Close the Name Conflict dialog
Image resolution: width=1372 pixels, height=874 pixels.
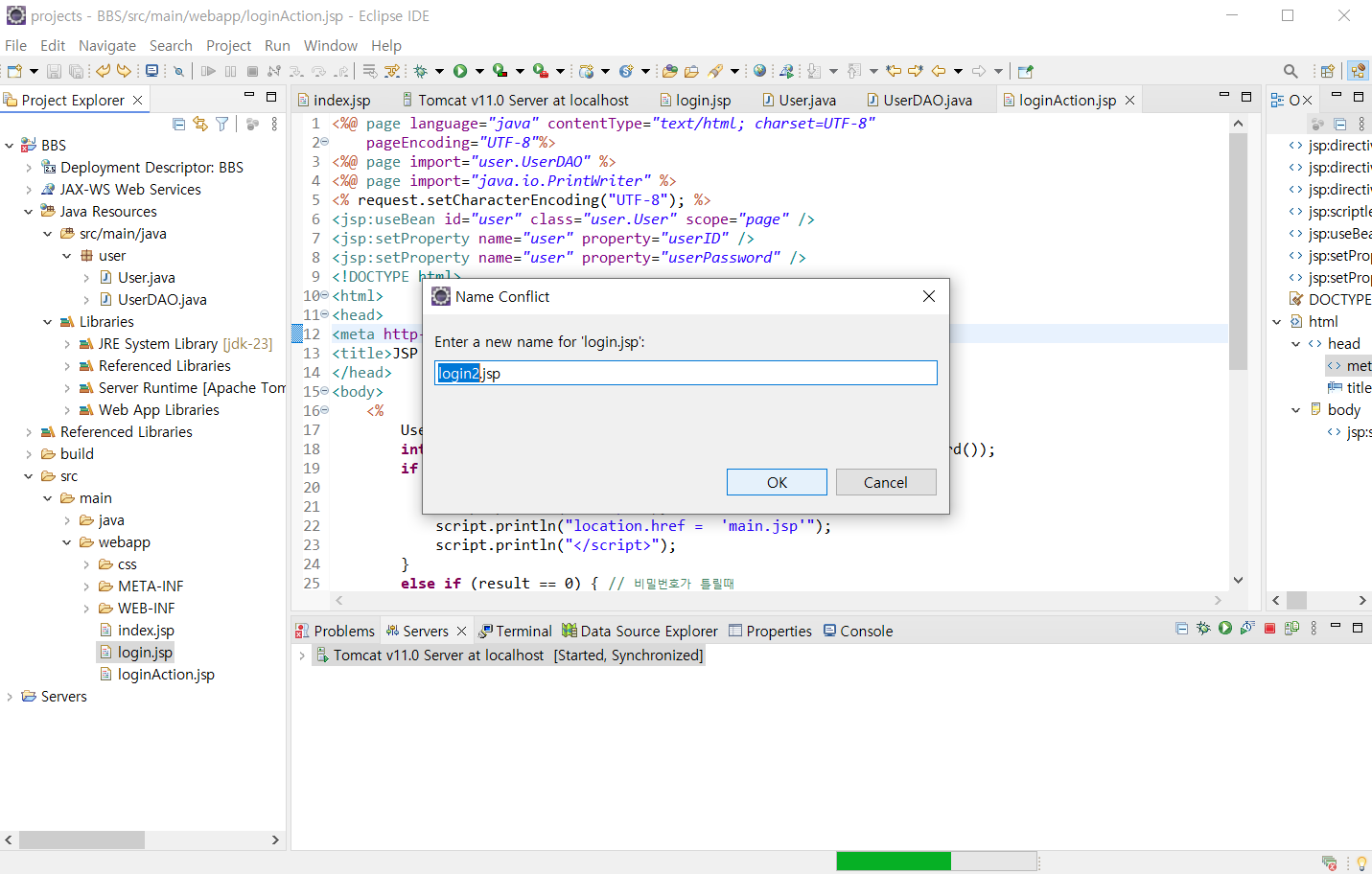(x=928, y=296)
